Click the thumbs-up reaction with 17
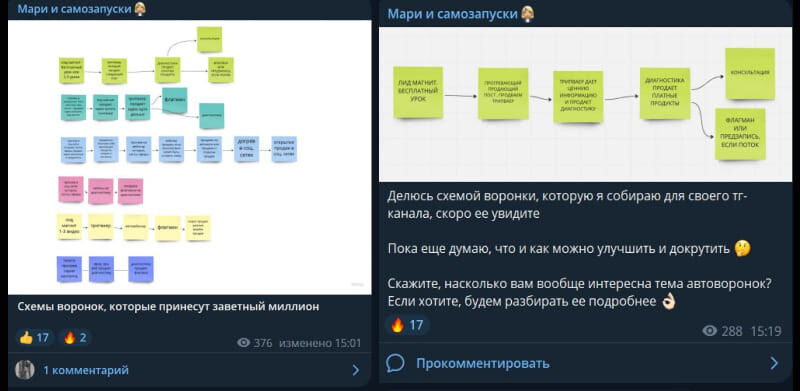This screenshot has height=391, width=800. [x=35, y=337]
